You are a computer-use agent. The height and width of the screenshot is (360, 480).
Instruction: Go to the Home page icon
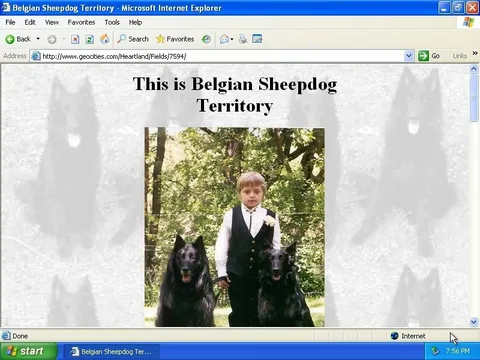105,39
